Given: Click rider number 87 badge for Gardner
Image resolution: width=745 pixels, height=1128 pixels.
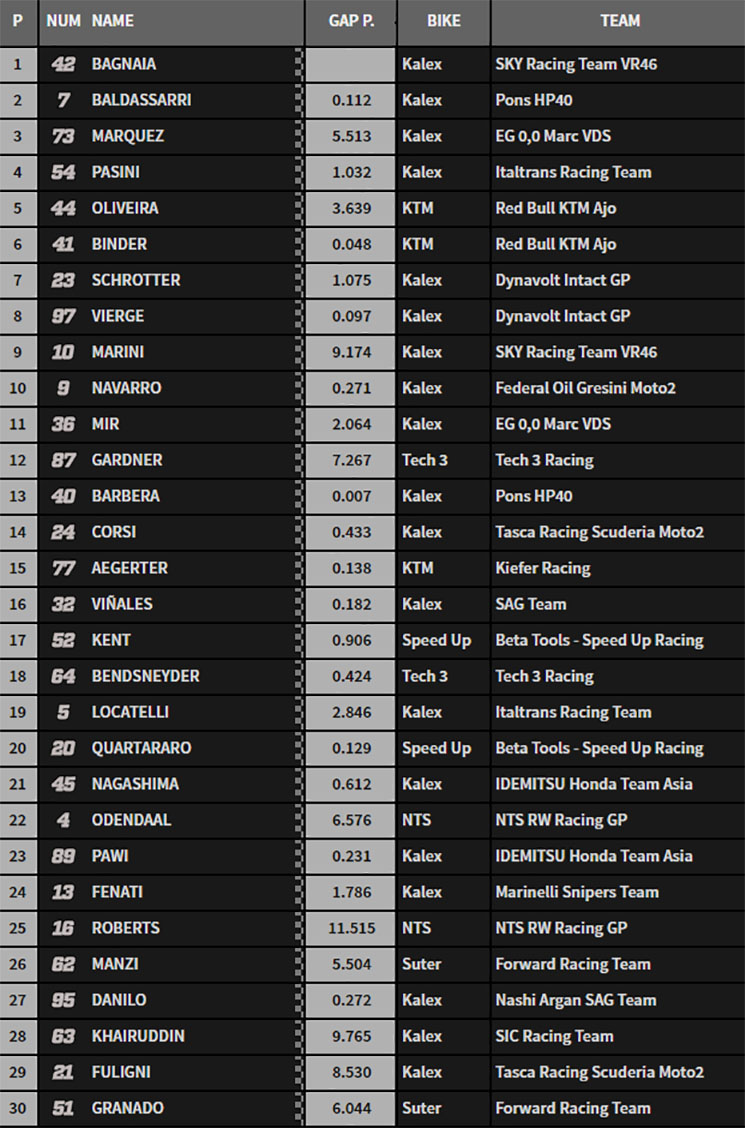Looking at the screenshot, I should point(63,460).
